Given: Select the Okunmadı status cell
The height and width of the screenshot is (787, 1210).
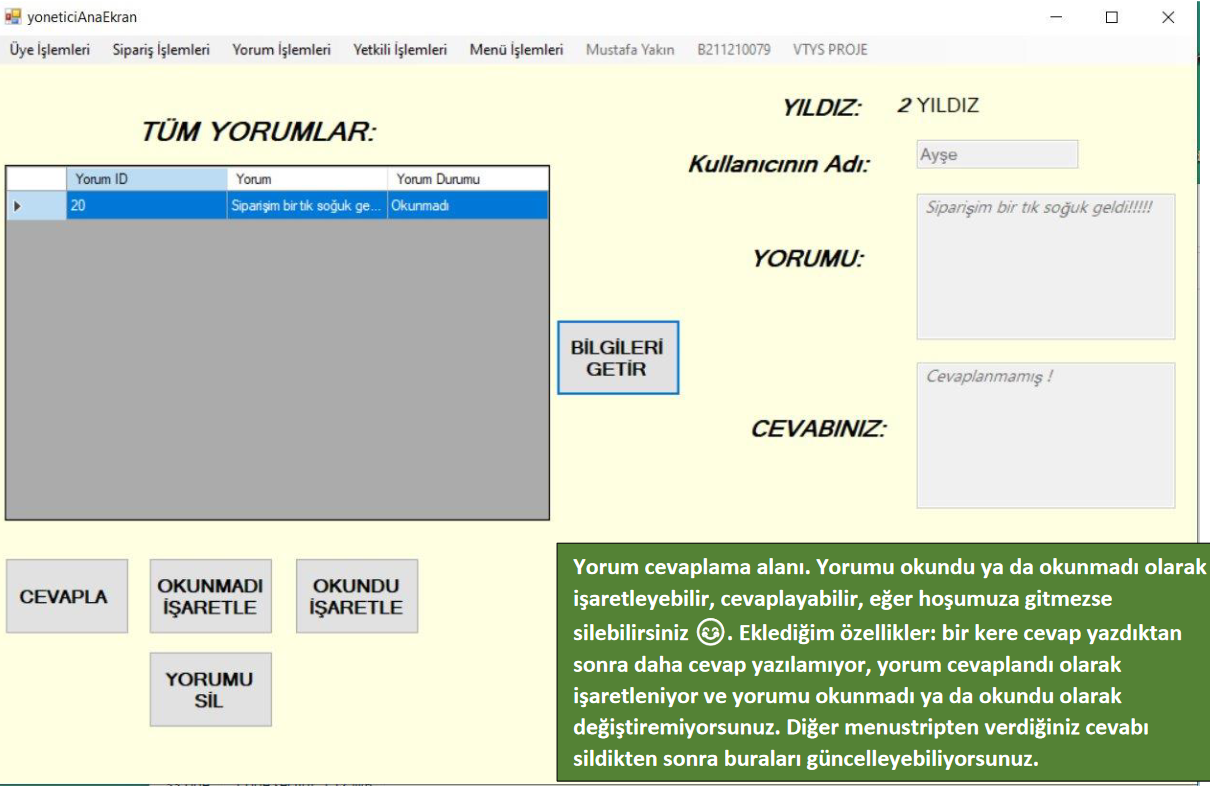Looking at the screenshot, I should [x=467, y=205].
